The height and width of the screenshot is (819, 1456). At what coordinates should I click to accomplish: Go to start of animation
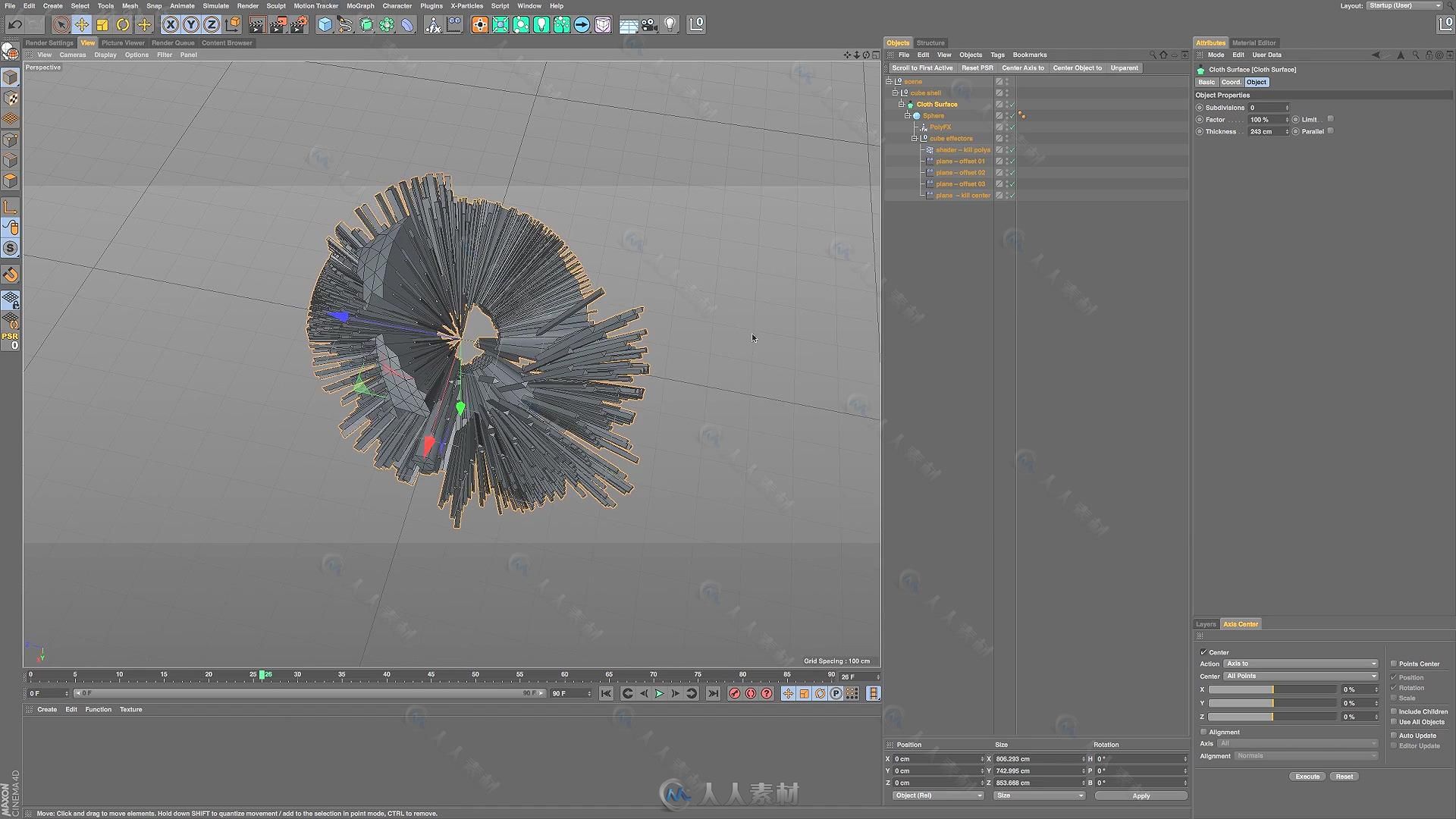pos(606,693)
